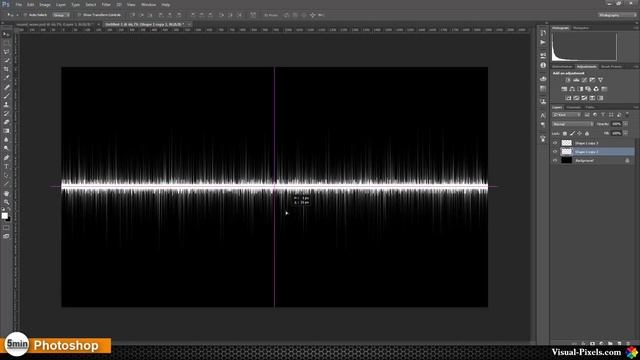Switch to the Channels tab
The height and width of the screenshot is (360, 640).
(x=573, y=107)
